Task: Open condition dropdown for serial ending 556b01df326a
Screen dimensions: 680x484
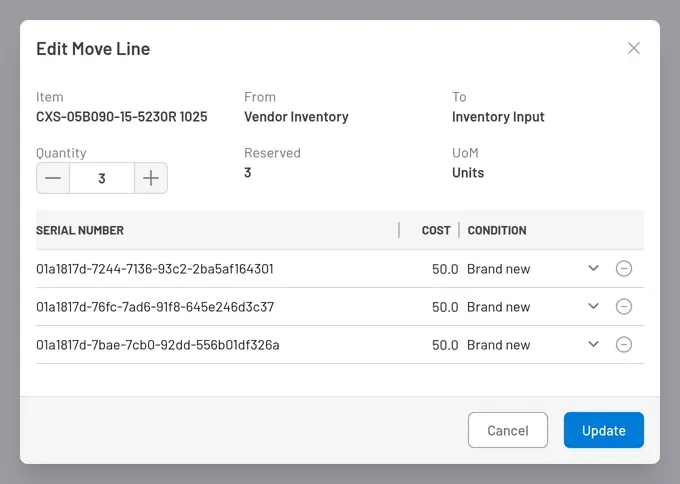Action: [x=593, y=344]
